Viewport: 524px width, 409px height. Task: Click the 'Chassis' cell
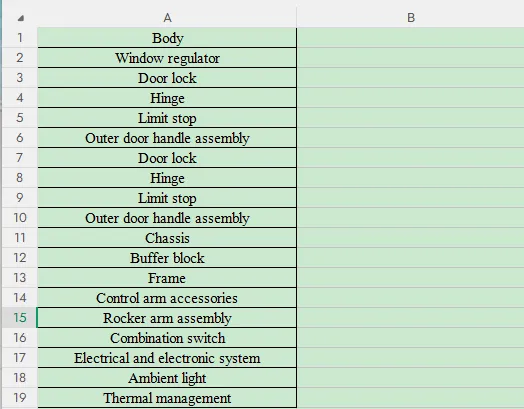click(x=167, y=238)
